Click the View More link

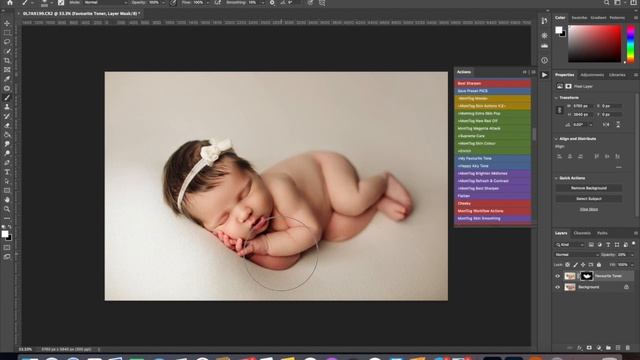589,209
